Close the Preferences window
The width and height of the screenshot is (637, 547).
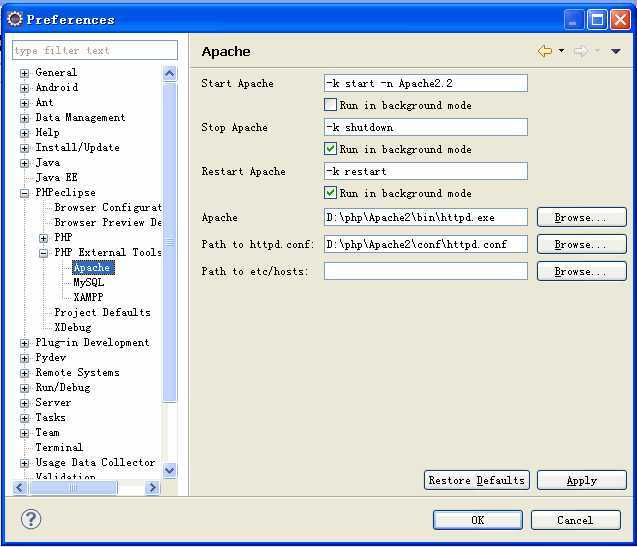coord(621,20)
